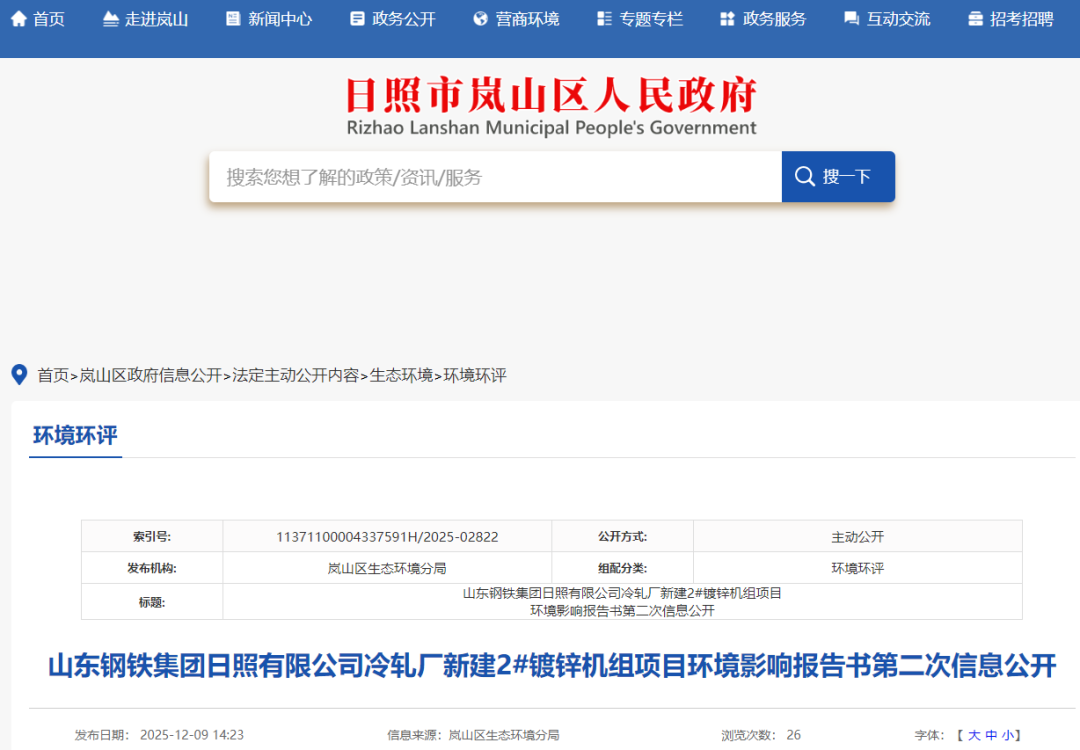Image resolution: width=1080 pixels, height=750 pixels.
Task: Click the 新闻中心 news icon
Action: pyautogui.click(x=233, y=19)
